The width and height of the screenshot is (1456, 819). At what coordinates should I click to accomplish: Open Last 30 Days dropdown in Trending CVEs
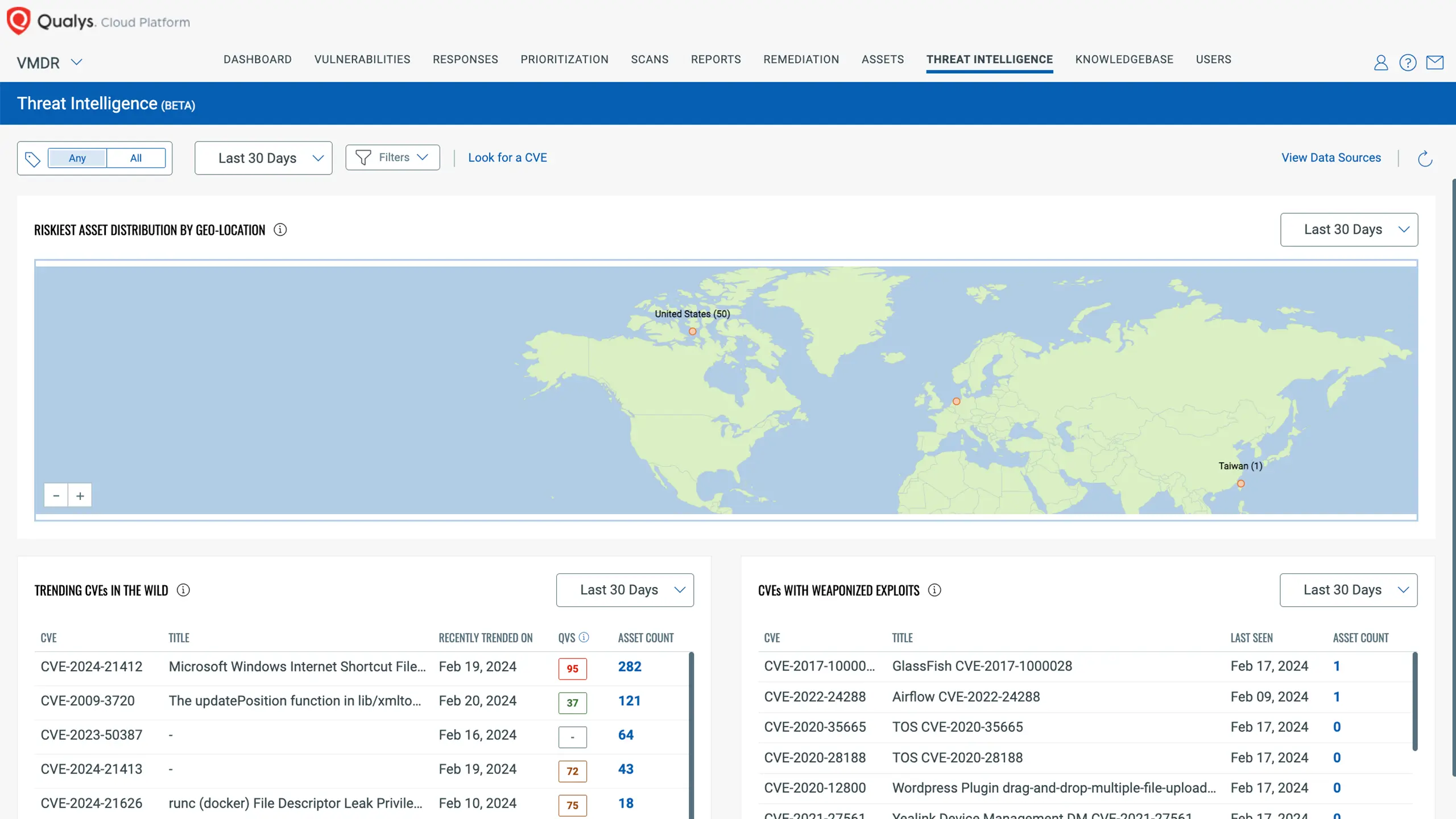624,590
